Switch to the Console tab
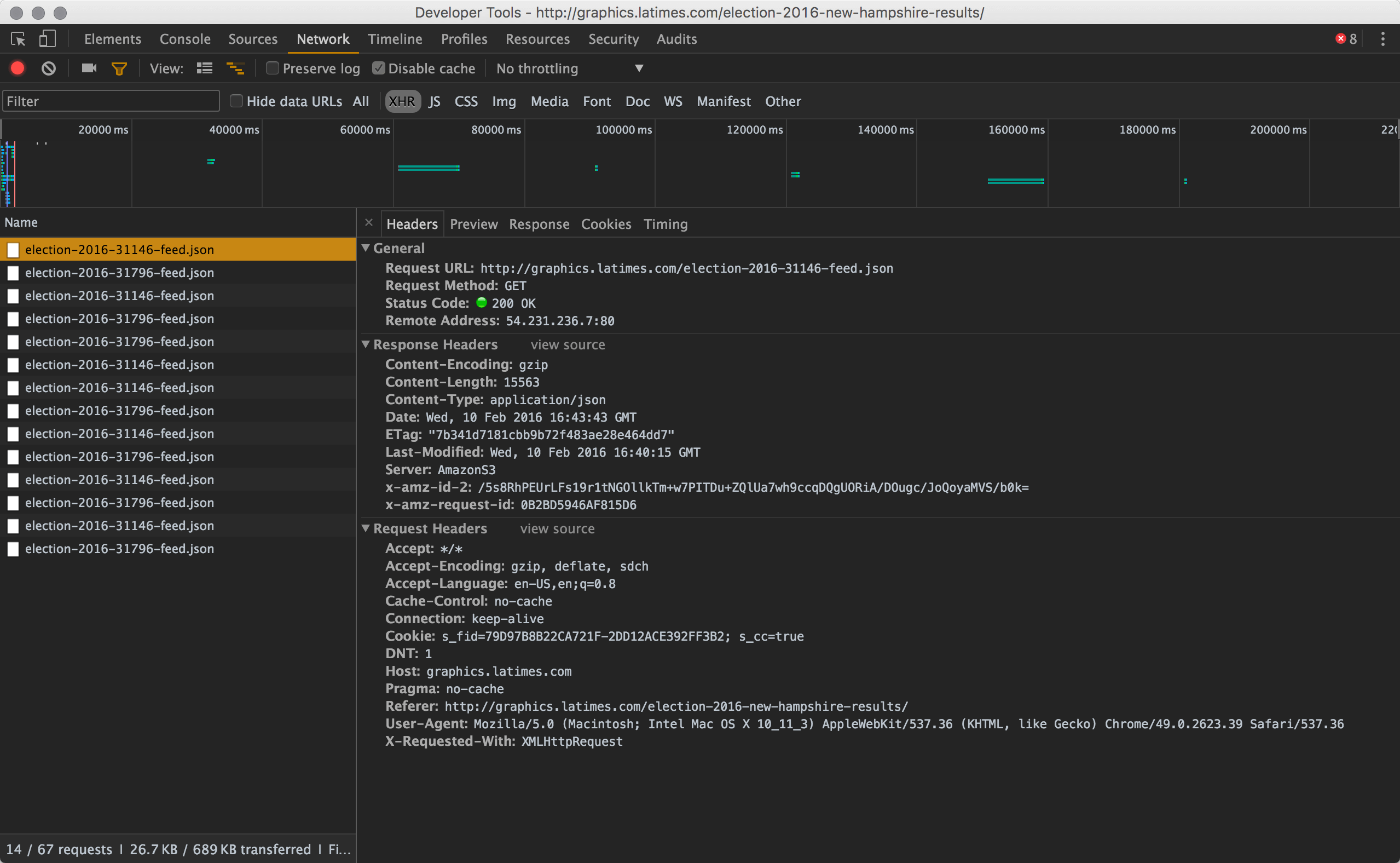This screenshot has height=863, width=1400. pyautogui.click(x=185, y=39)
